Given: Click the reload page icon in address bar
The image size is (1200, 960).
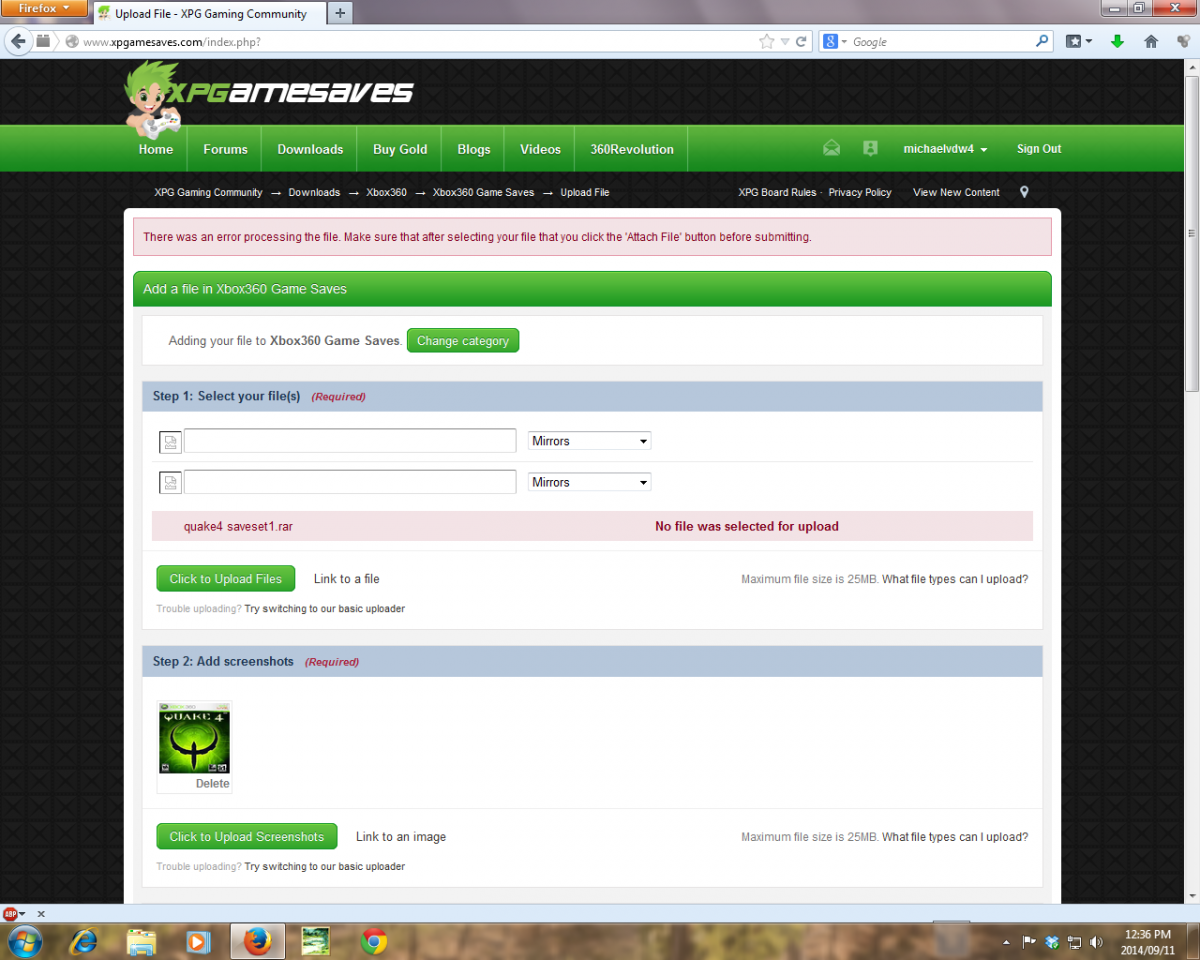Looking at the screenshot, I should click(x=801, y=42).
